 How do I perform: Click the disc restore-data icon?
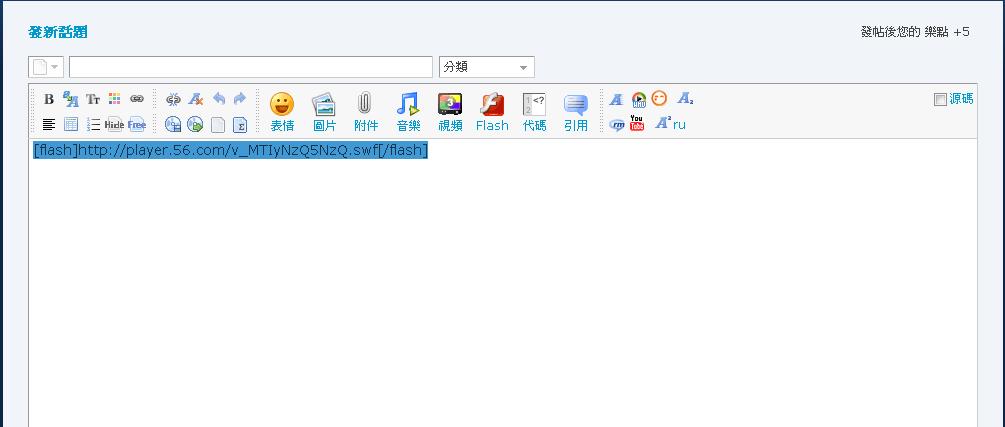point(195,124)
